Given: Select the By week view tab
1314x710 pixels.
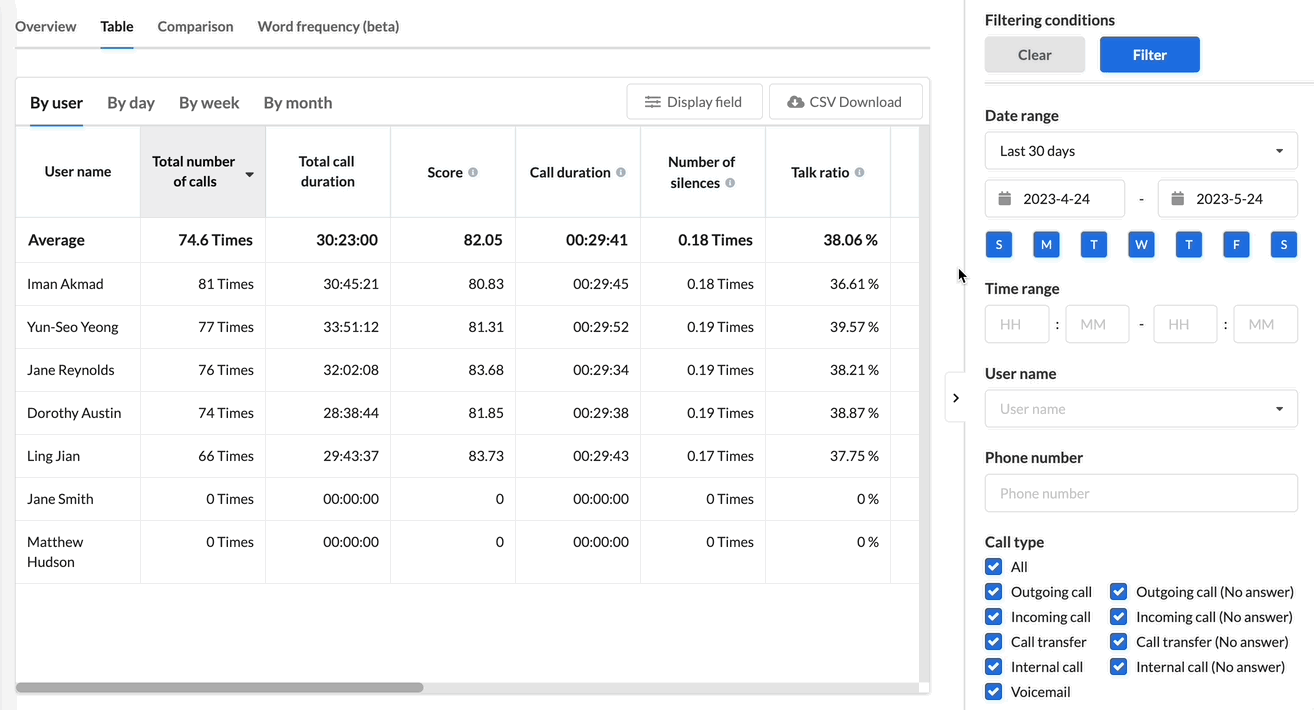Looking at the screenshot, I should coord(209,103).
